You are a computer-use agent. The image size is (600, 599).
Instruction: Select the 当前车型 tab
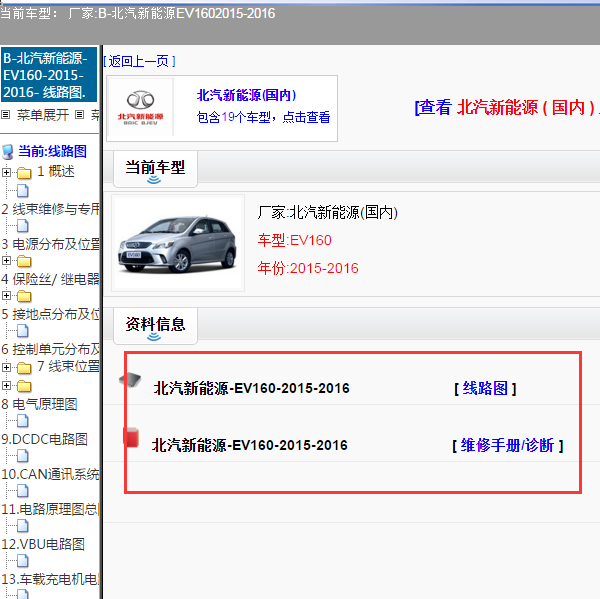tap(155, 169)
